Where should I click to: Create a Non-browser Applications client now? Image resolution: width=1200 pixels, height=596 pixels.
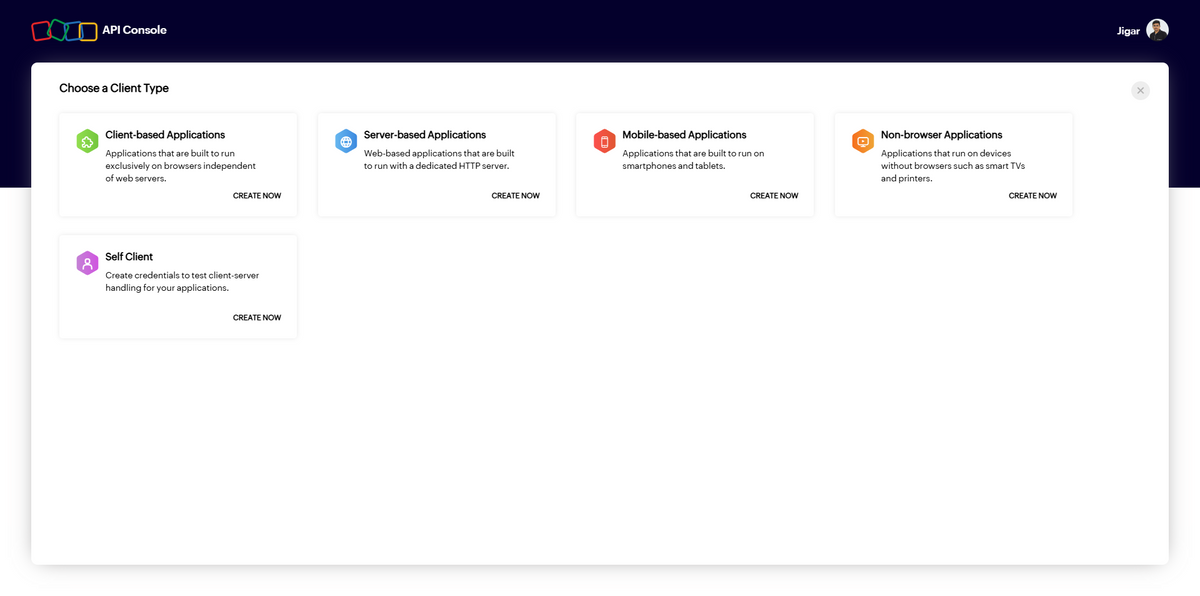coord(1033,196)
